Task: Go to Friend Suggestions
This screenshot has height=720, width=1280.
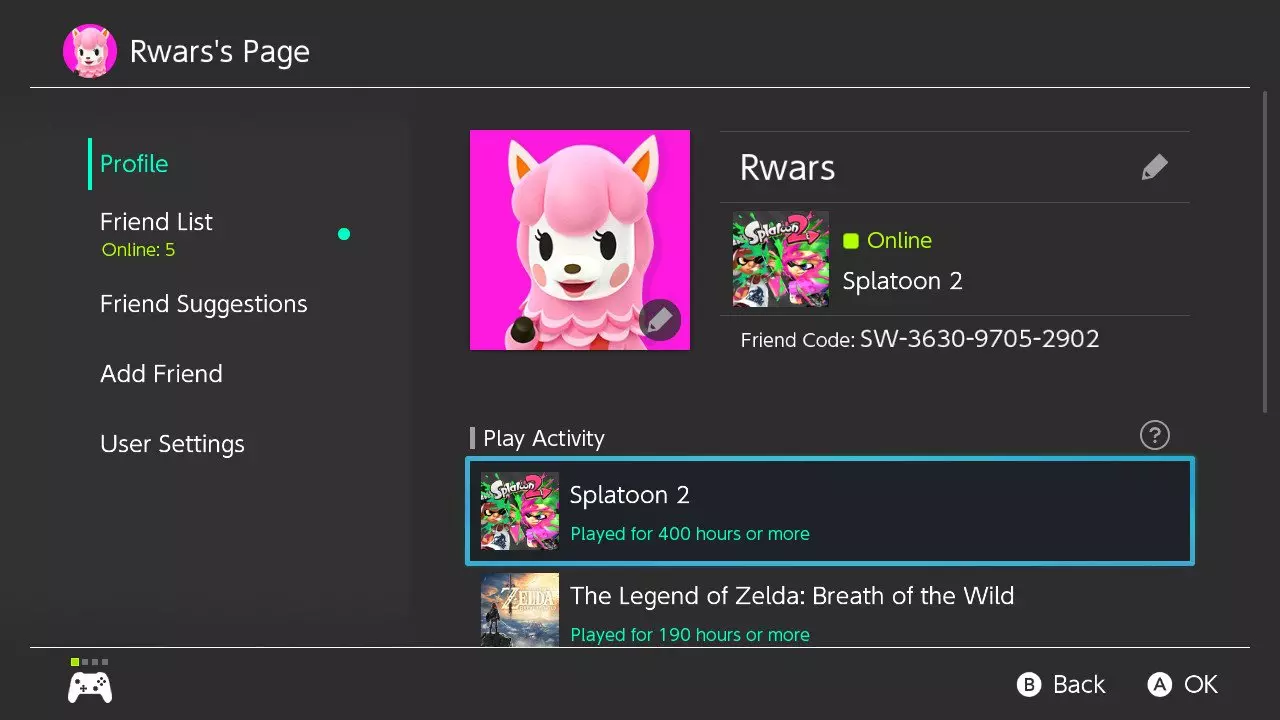Action: pos(203,304)
